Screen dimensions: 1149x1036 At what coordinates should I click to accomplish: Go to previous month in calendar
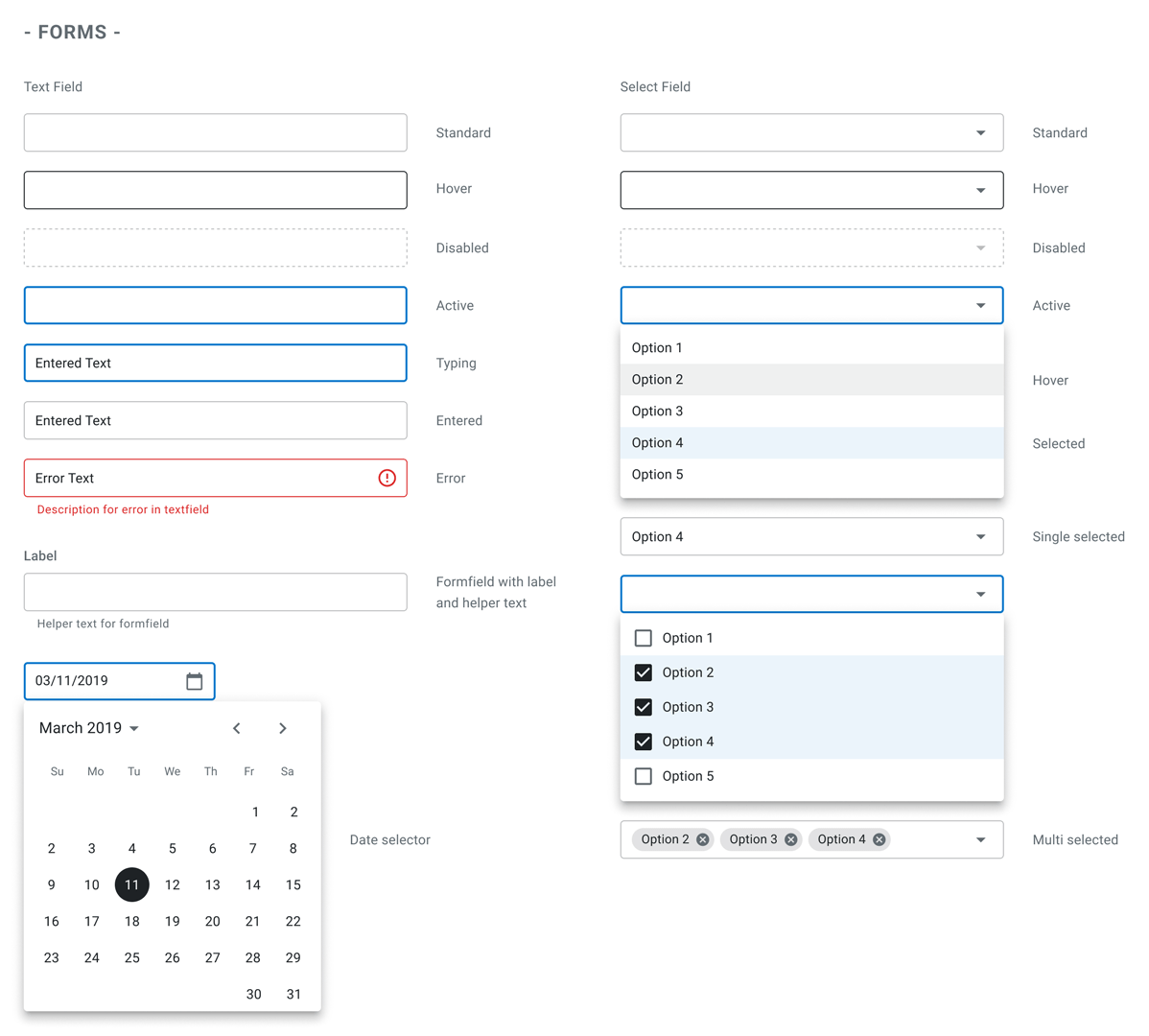(x=237, y=728)
